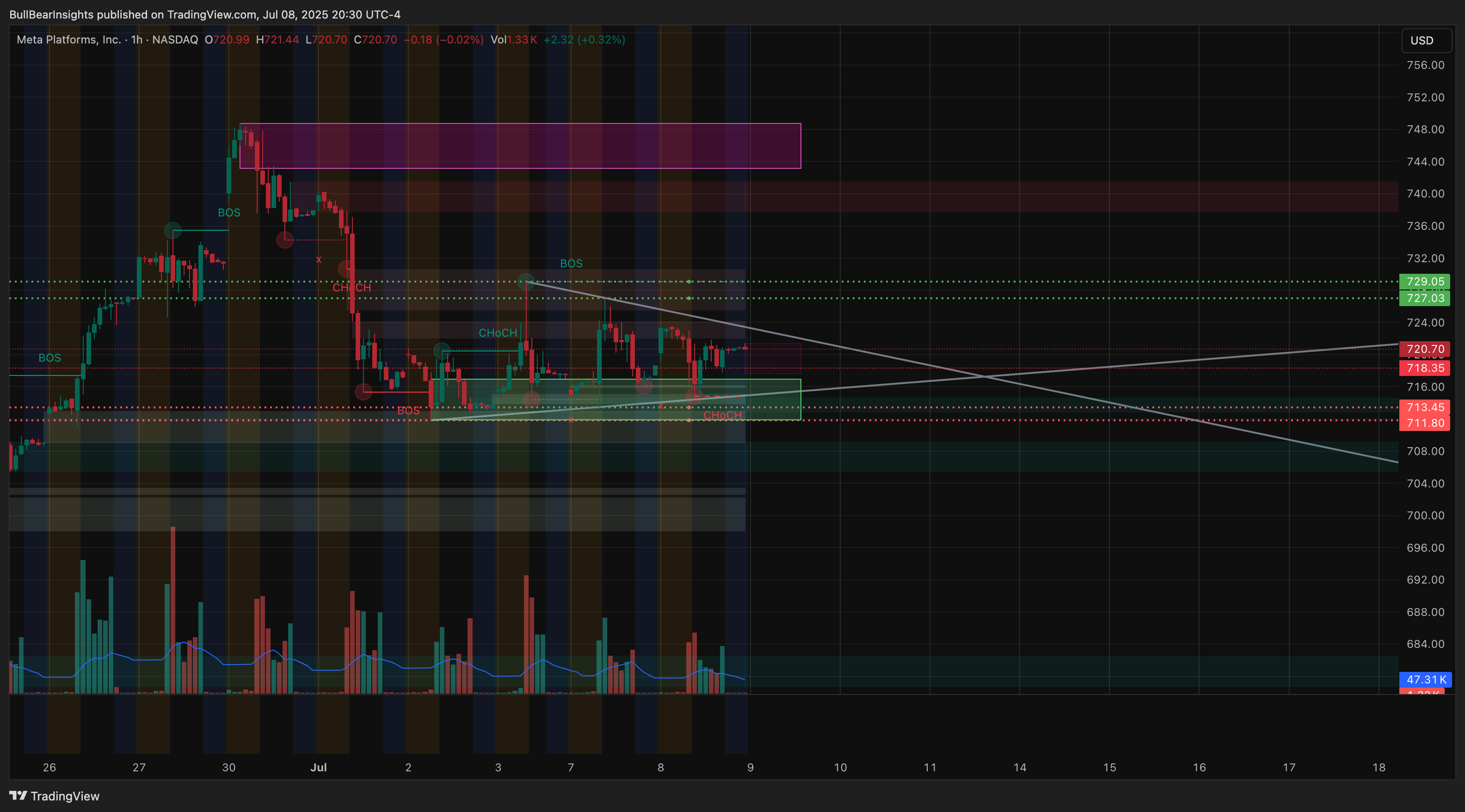This screenshot has height=812, width=1465.
Task: Open the TradingView logo link
Action: [x=54, y=796]
